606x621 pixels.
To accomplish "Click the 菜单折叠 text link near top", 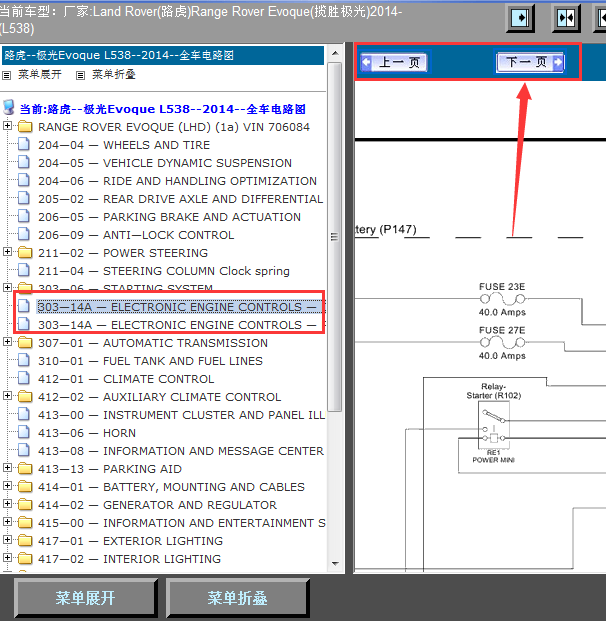I will (114, 74).
